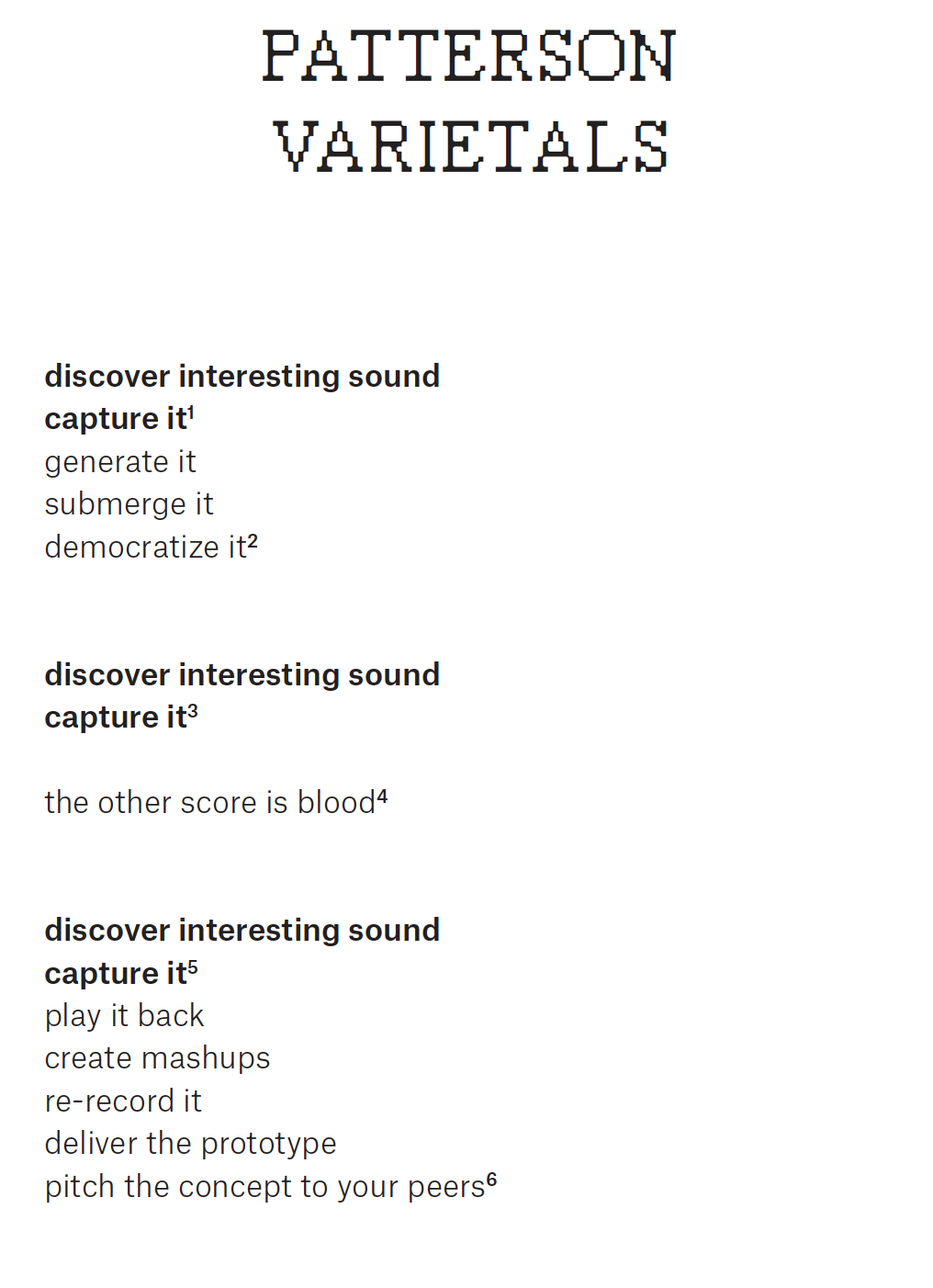Click 'the other score is blood' text
The image size is (933, 1288).
[209, 803]
